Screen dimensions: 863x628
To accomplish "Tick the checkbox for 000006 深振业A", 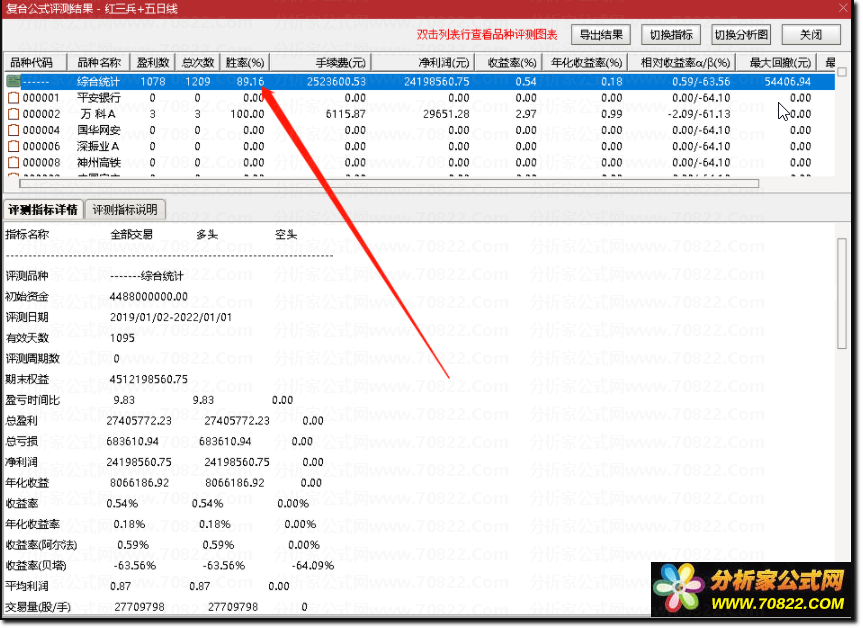I will click(13, 146).
